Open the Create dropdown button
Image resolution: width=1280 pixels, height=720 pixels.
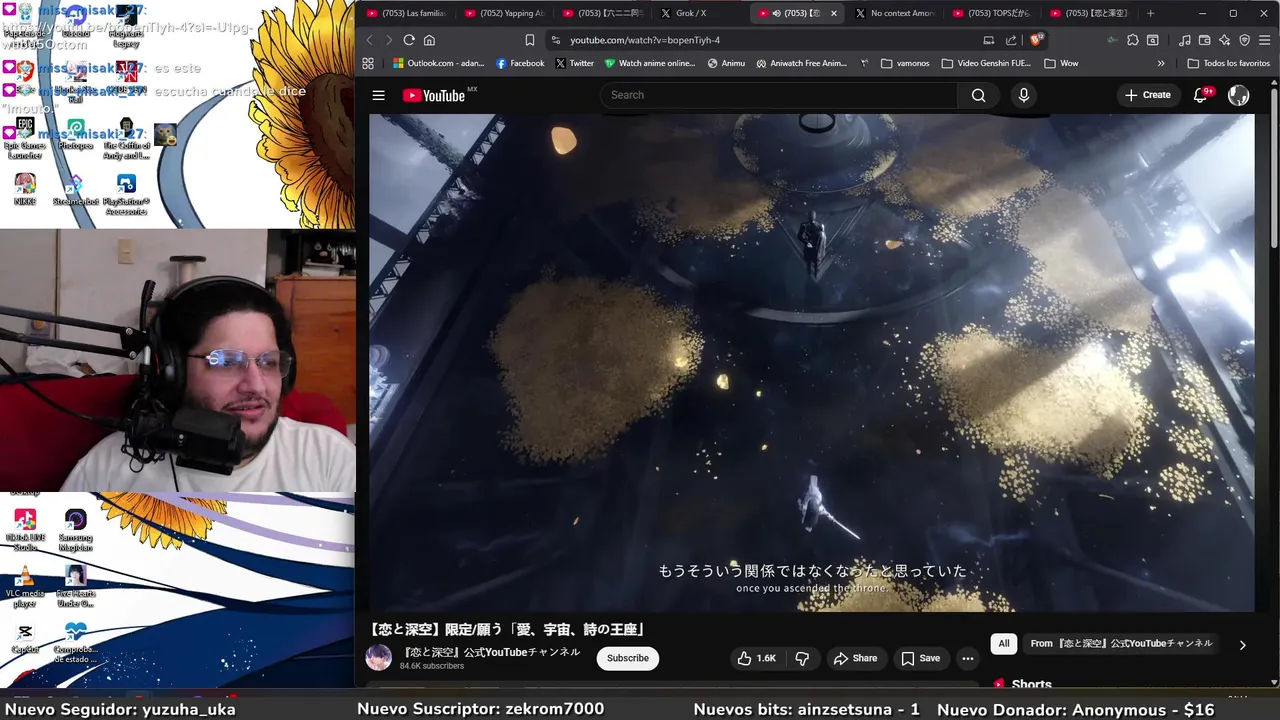(x=1148, y=95)
